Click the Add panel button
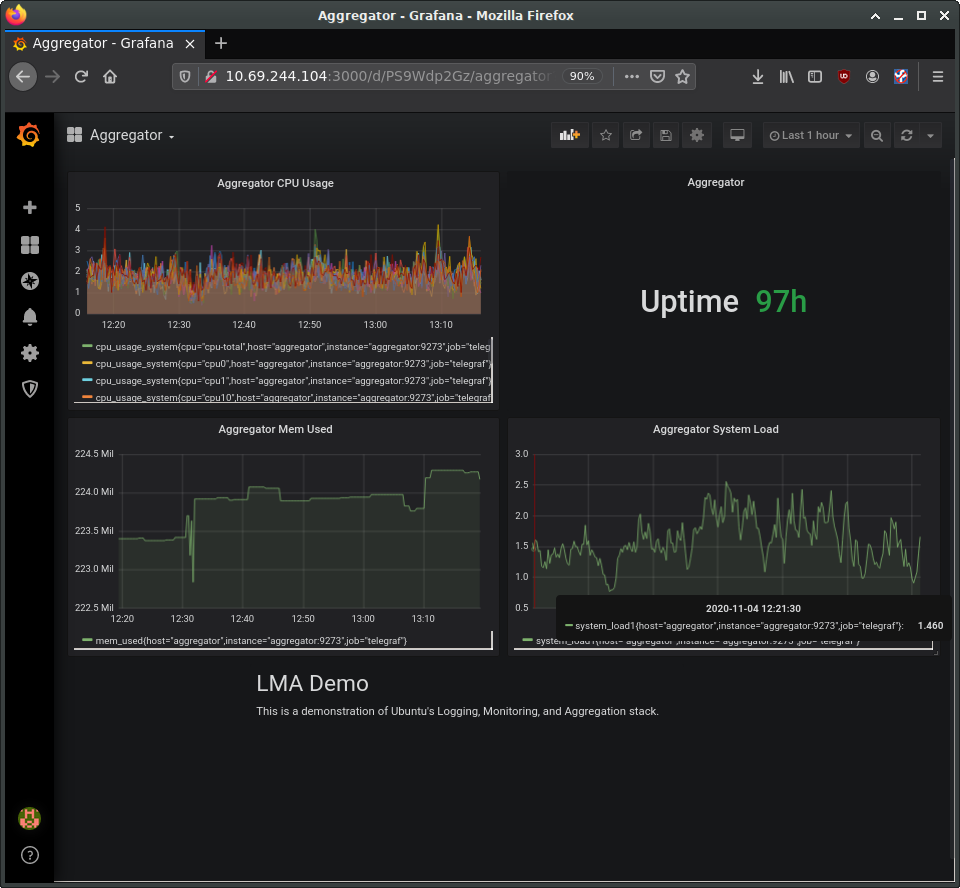The image size is (960, 888). (x=569, y=135)
